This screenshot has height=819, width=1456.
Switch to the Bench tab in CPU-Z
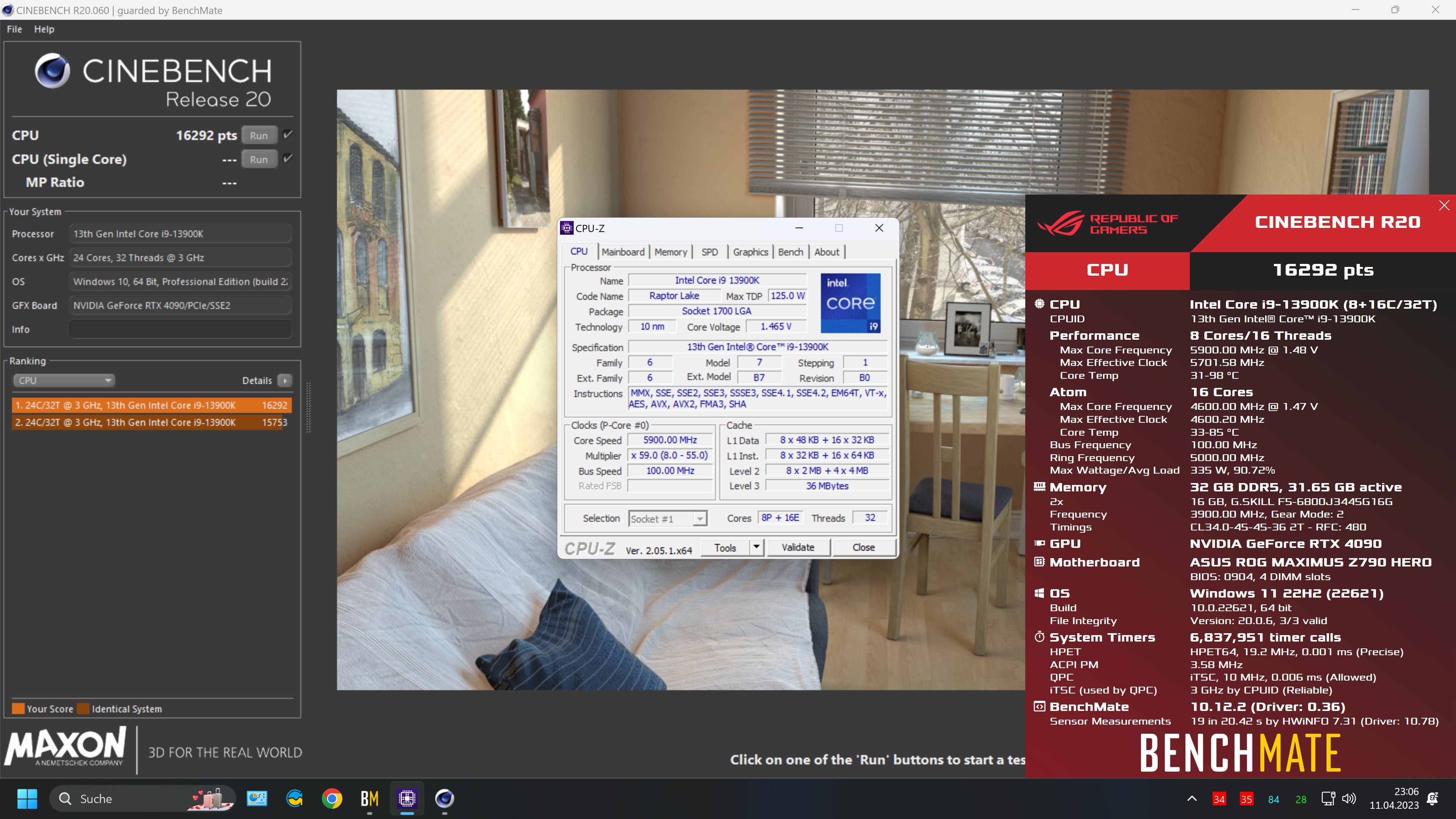pos(790,252)
